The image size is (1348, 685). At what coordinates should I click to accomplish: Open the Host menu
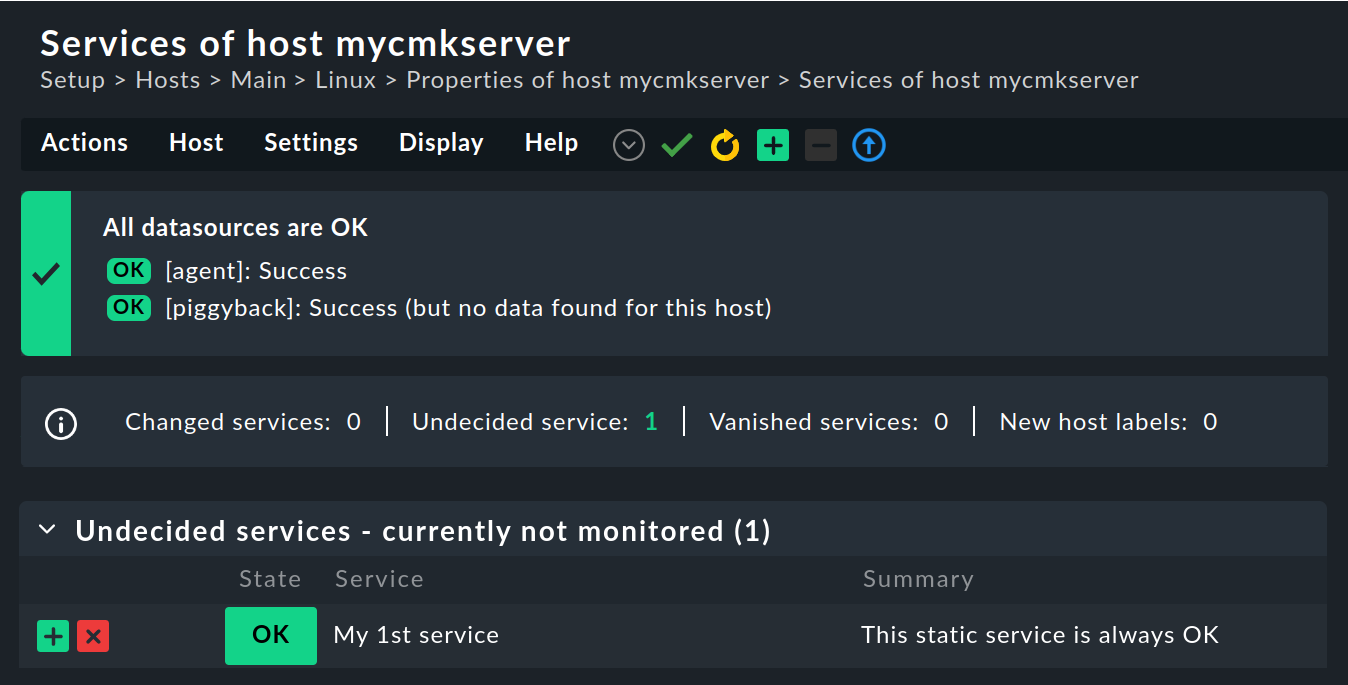coord(196,143)
